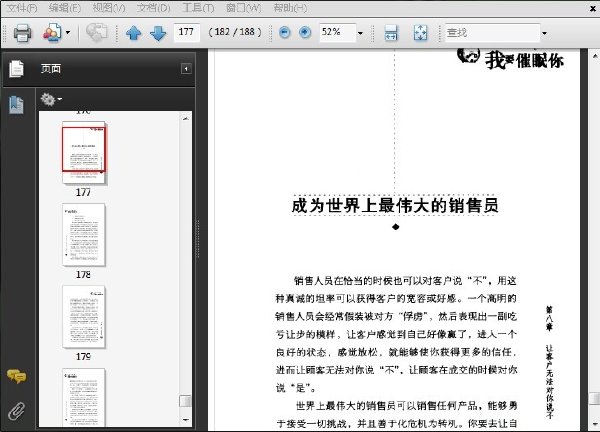Select page 177 thumbnail
The height and width of the screenshot is (432, 600).
click(84, 153)
